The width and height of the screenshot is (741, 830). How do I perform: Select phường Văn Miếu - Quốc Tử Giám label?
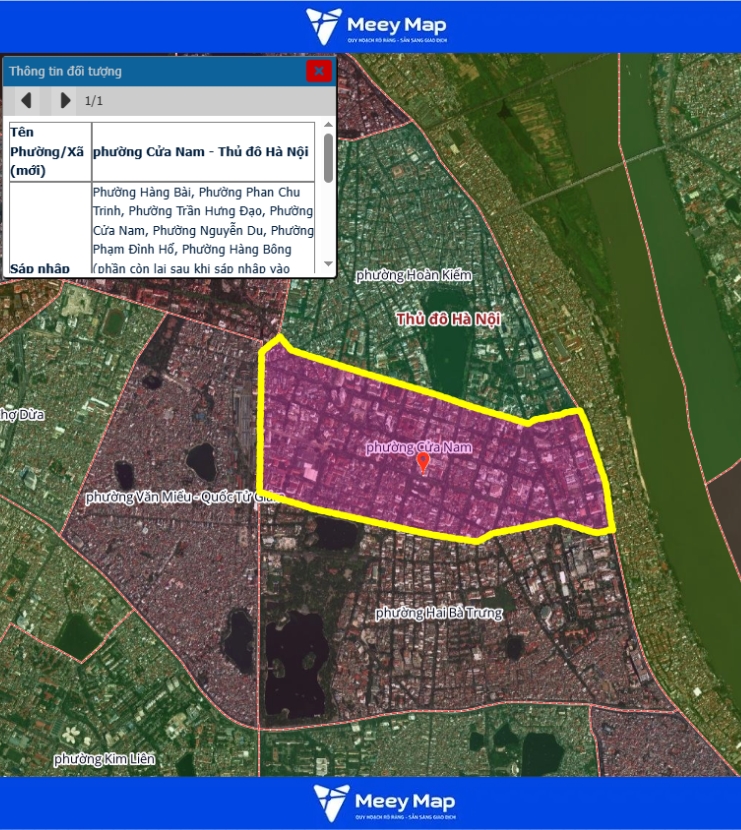pyautogui.click(x=178, y=496)
